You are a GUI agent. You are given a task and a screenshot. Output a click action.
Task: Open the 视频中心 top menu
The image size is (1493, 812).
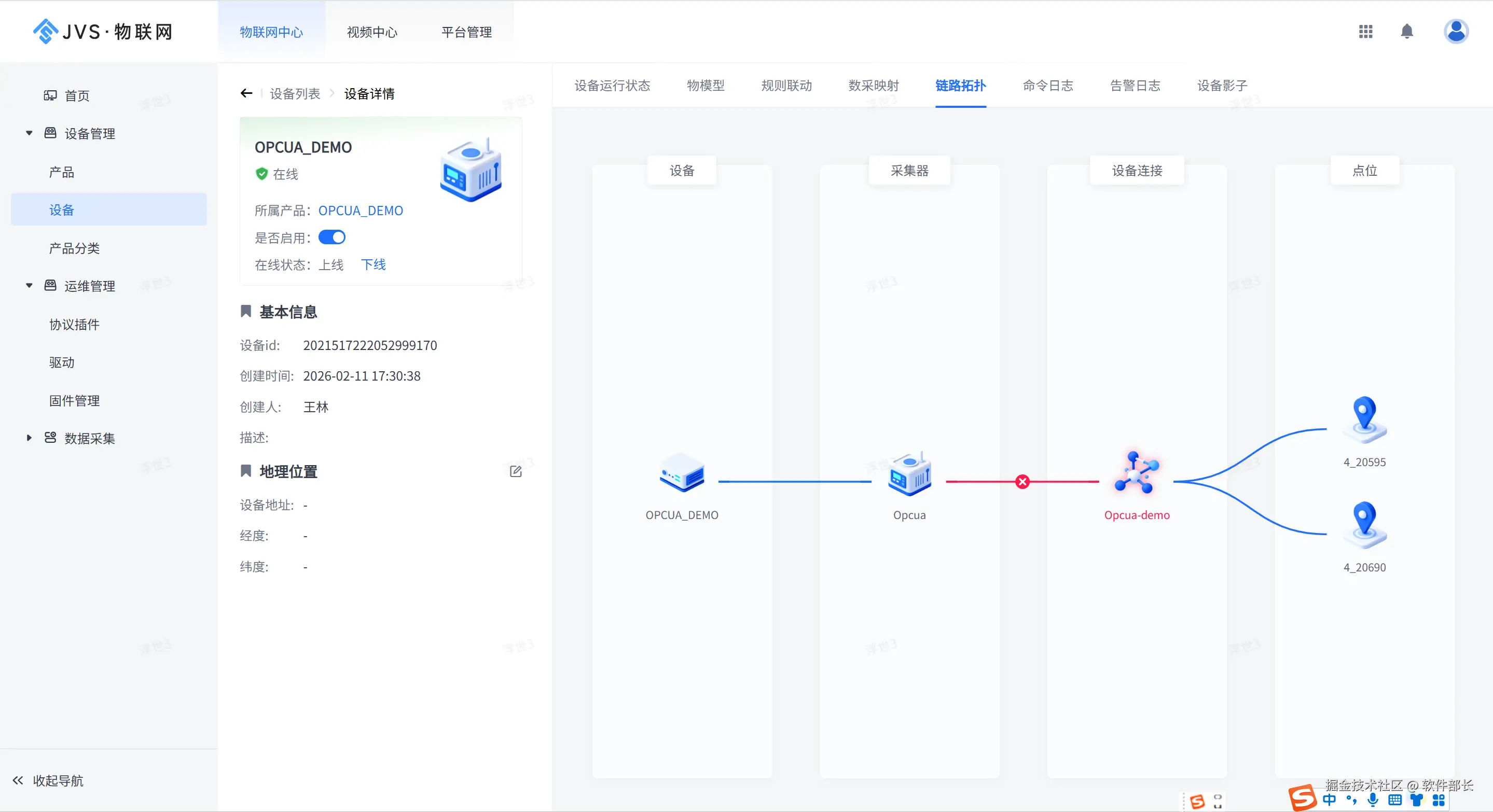pos(372,33)
